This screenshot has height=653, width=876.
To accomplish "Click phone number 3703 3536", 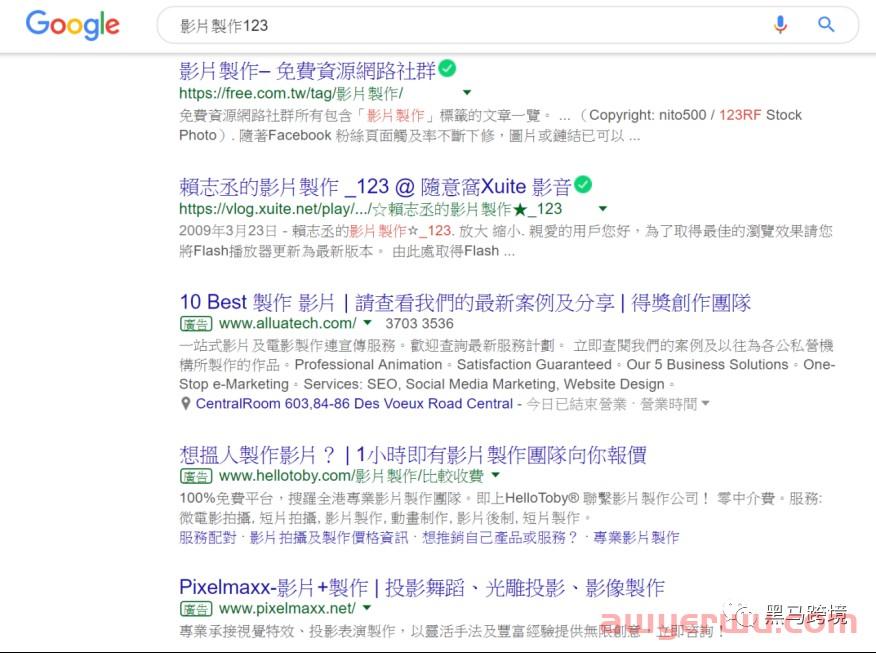I will (x=419, y=323).
